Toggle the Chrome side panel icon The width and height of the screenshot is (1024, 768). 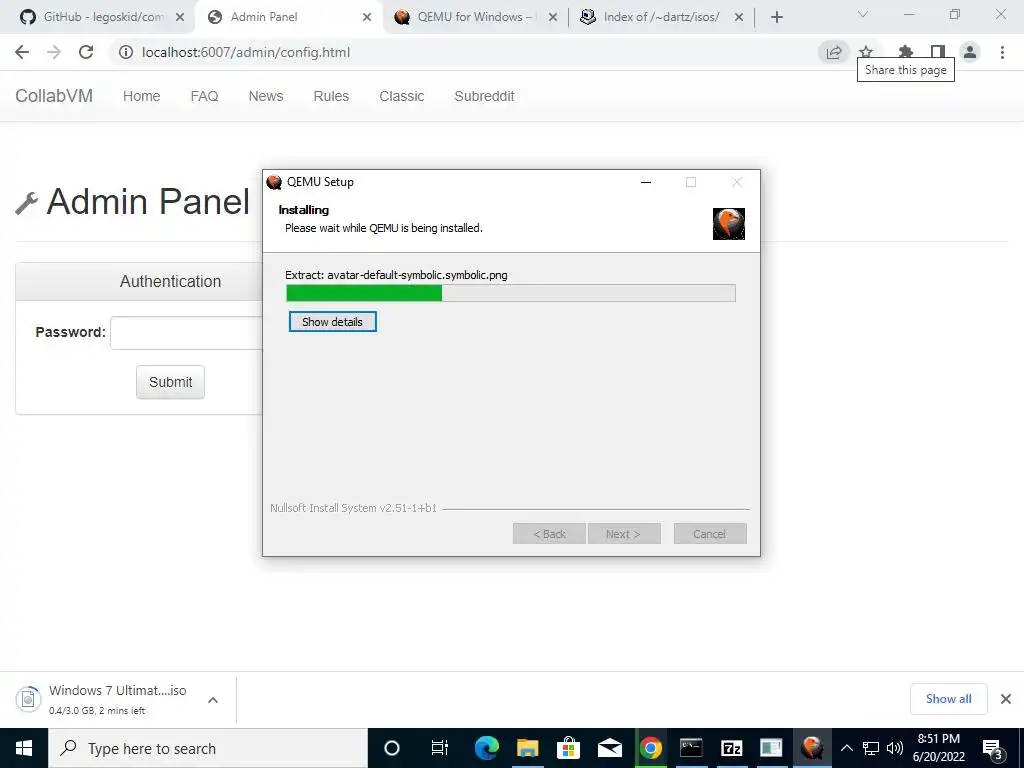click(x=938, y=52)
